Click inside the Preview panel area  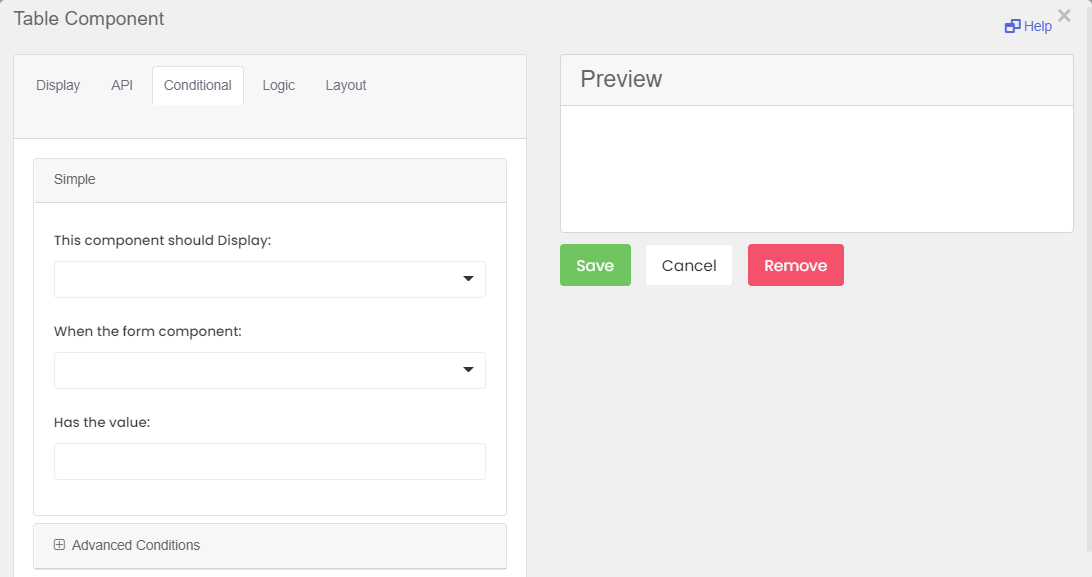pos(816,169)
